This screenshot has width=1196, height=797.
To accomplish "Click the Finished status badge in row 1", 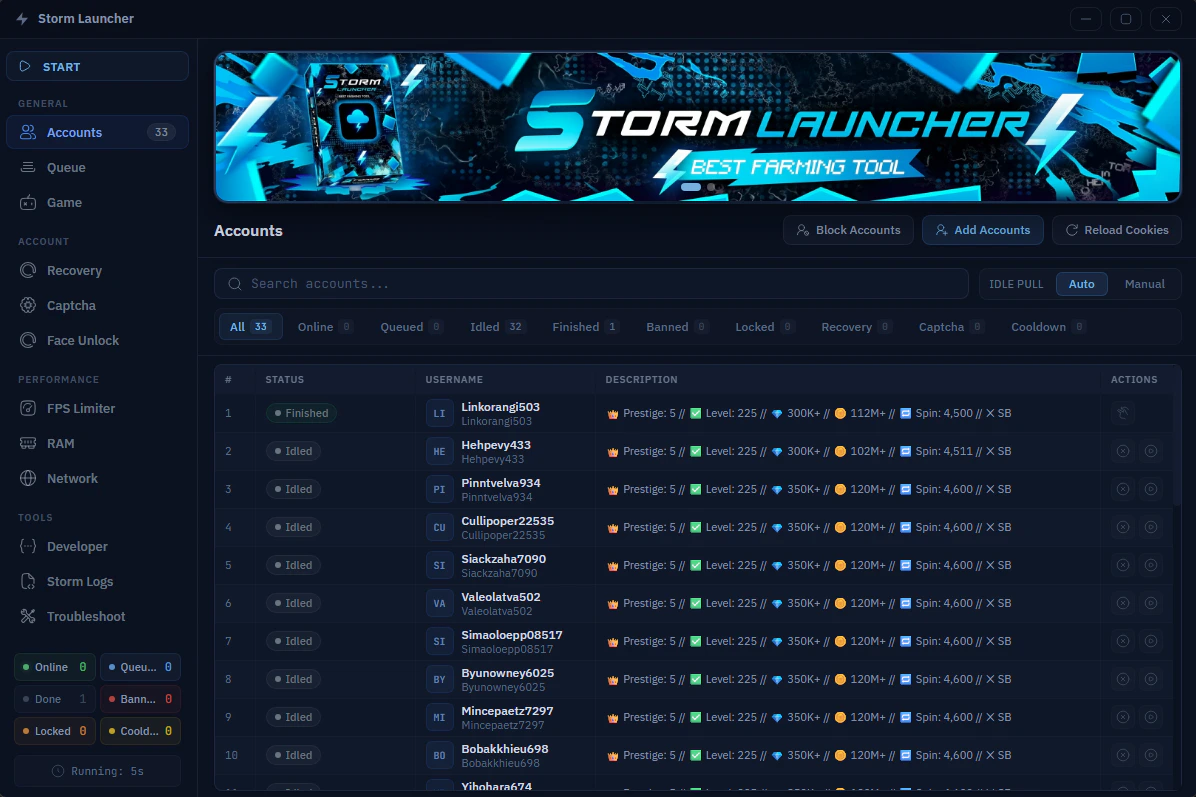I will [x=301, y=413].
